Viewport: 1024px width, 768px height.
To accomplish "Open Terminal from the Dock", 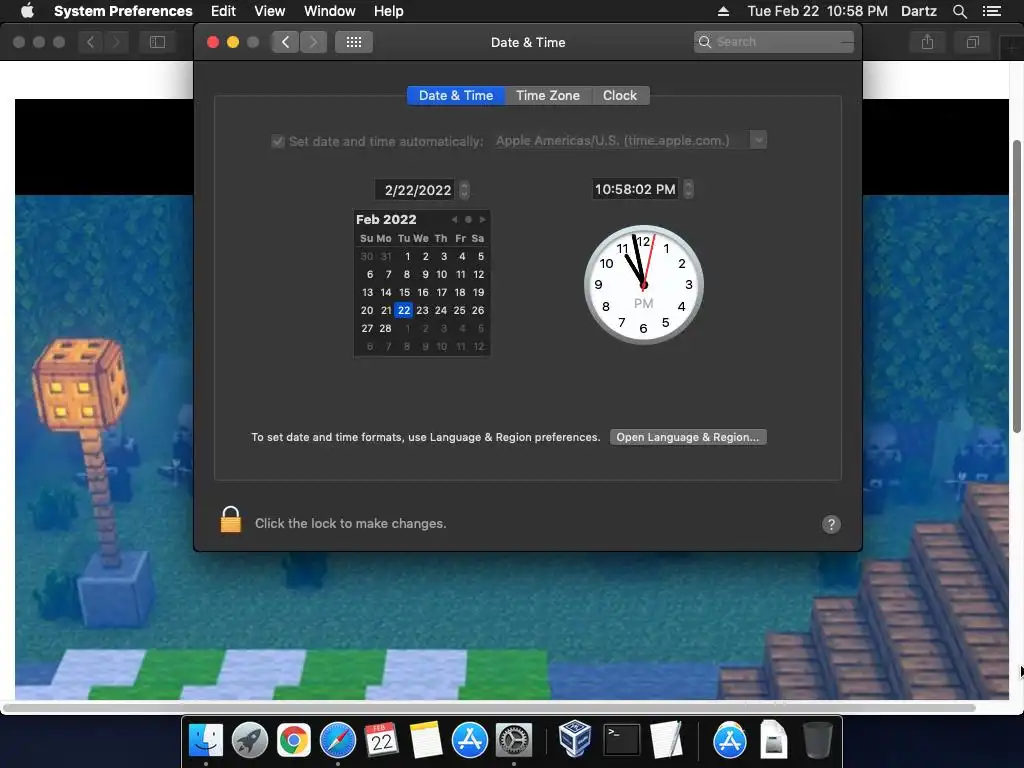I will point(621,741).
